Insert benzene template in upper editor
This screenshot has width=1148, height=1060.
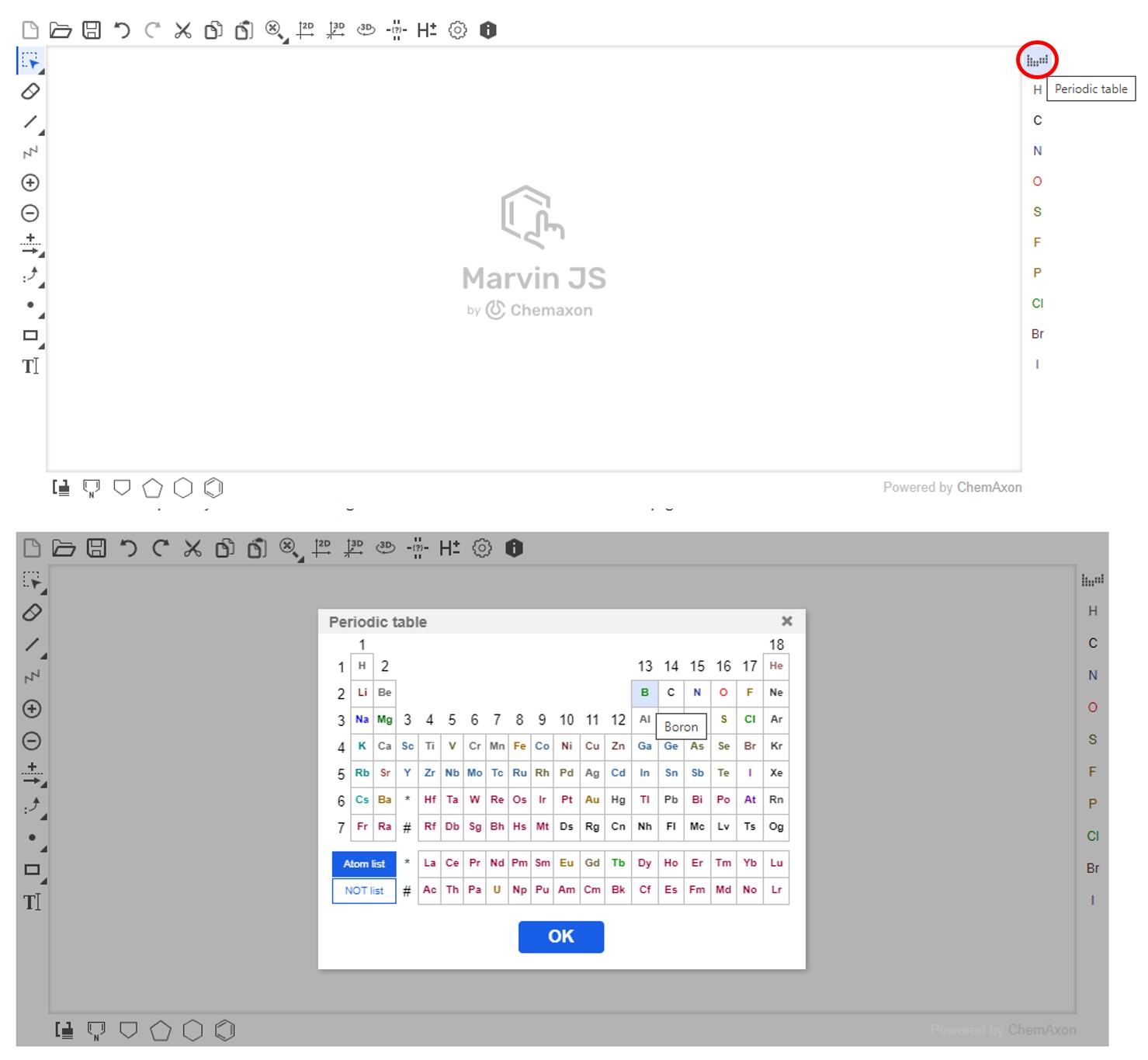click(213, 488)
